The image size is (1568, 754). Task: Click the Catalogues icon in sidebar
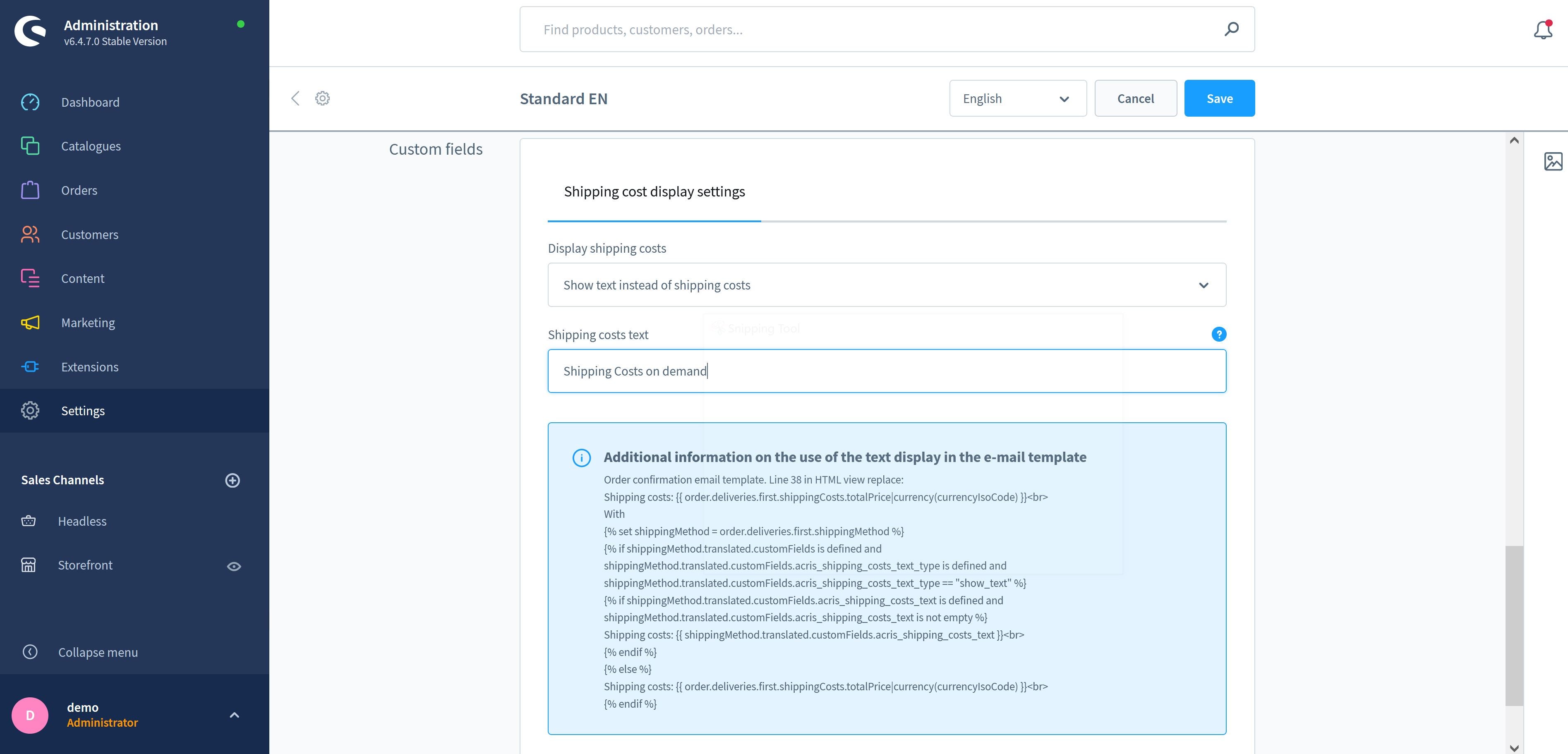30,146
